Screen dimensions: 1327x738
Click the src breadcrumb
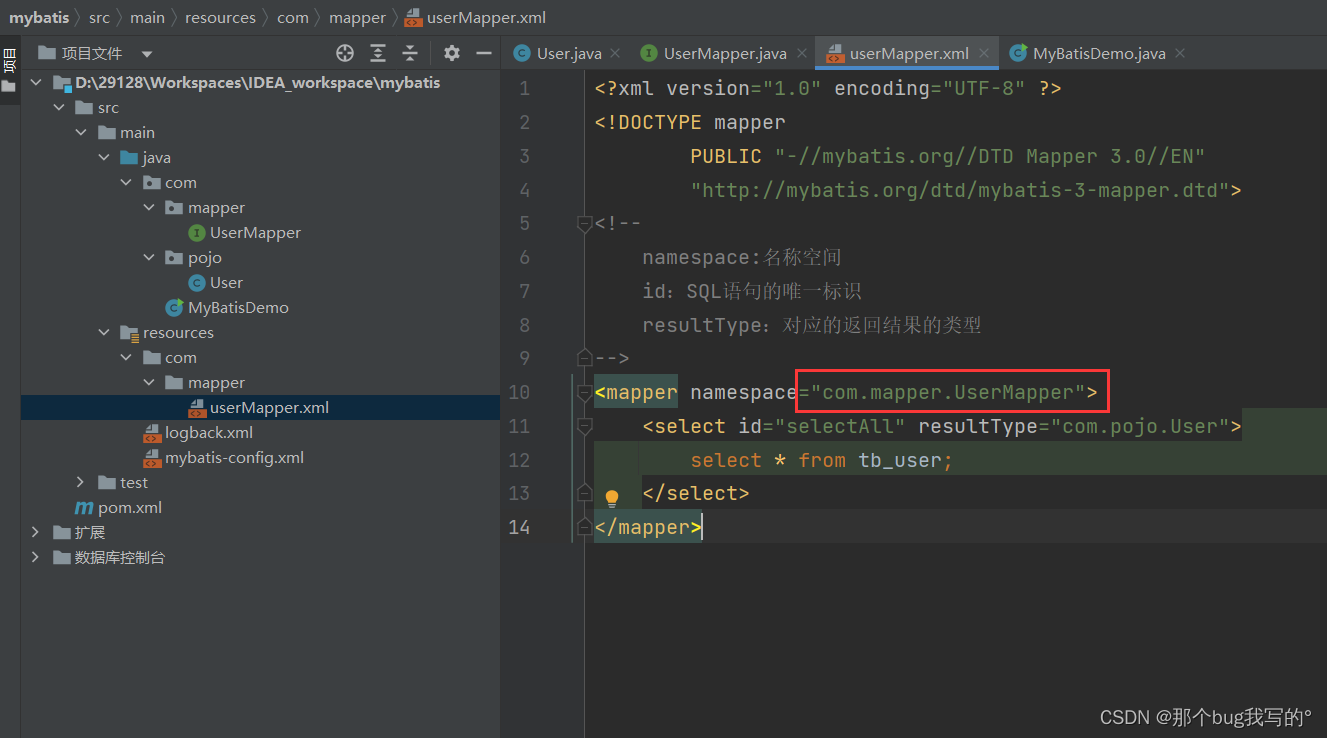click(x=99, y=17)
